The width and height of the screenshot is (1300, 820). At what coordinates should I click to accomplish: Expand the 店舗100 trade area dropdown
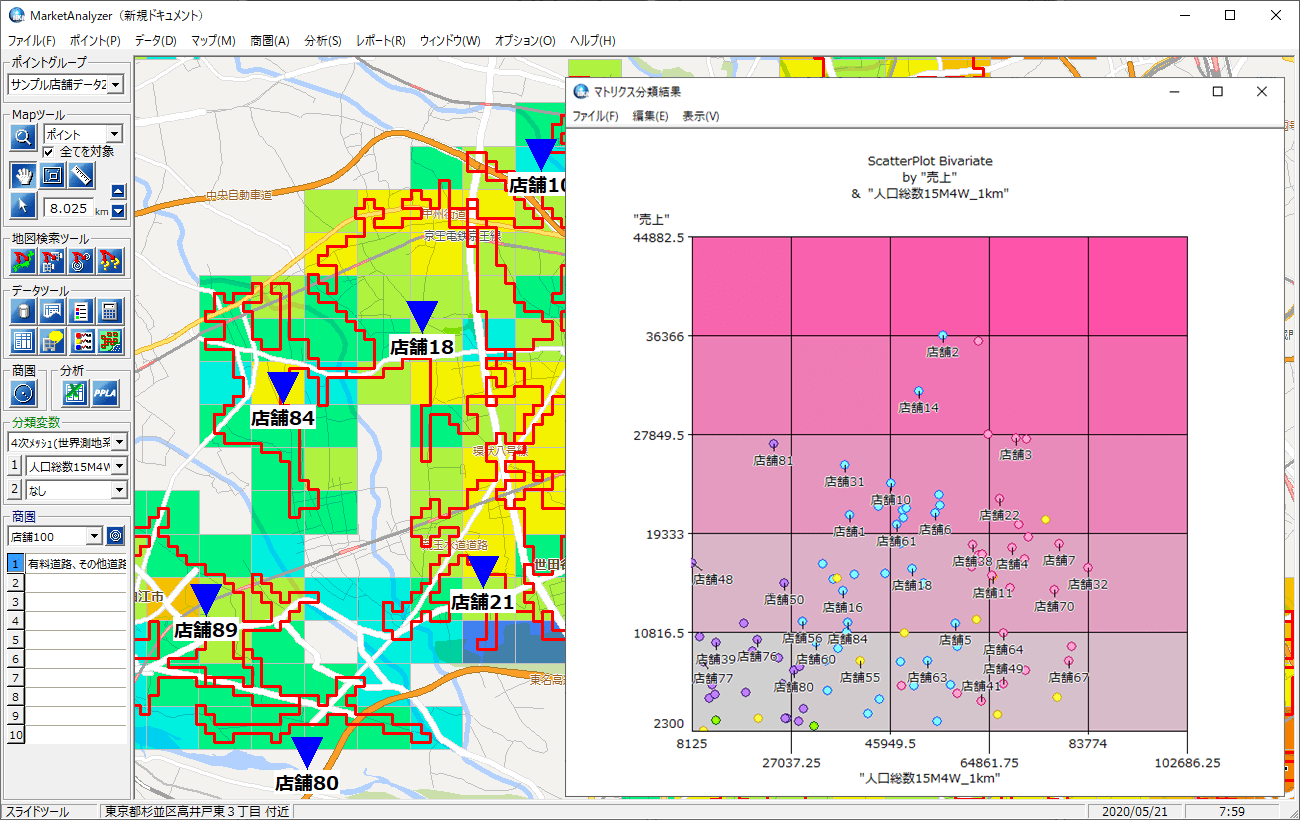coord(94,536)
